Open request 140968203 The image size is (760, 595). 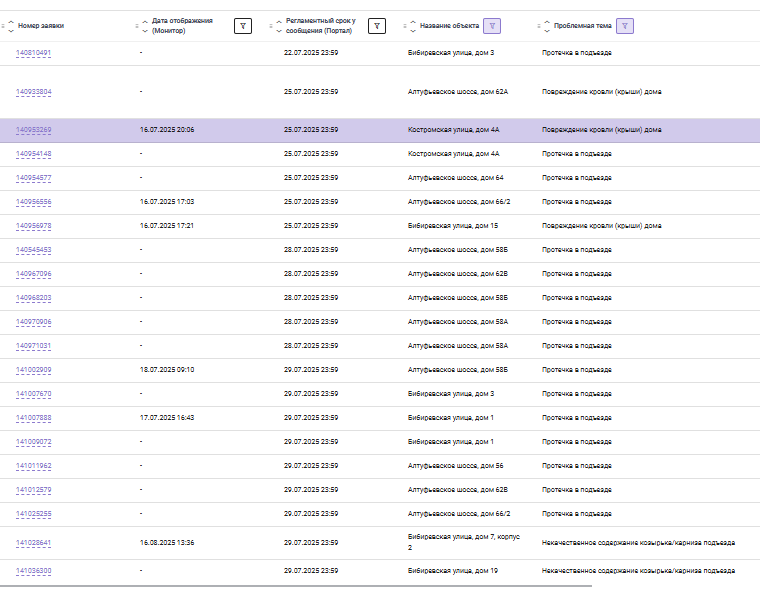[x=33, y=298]
